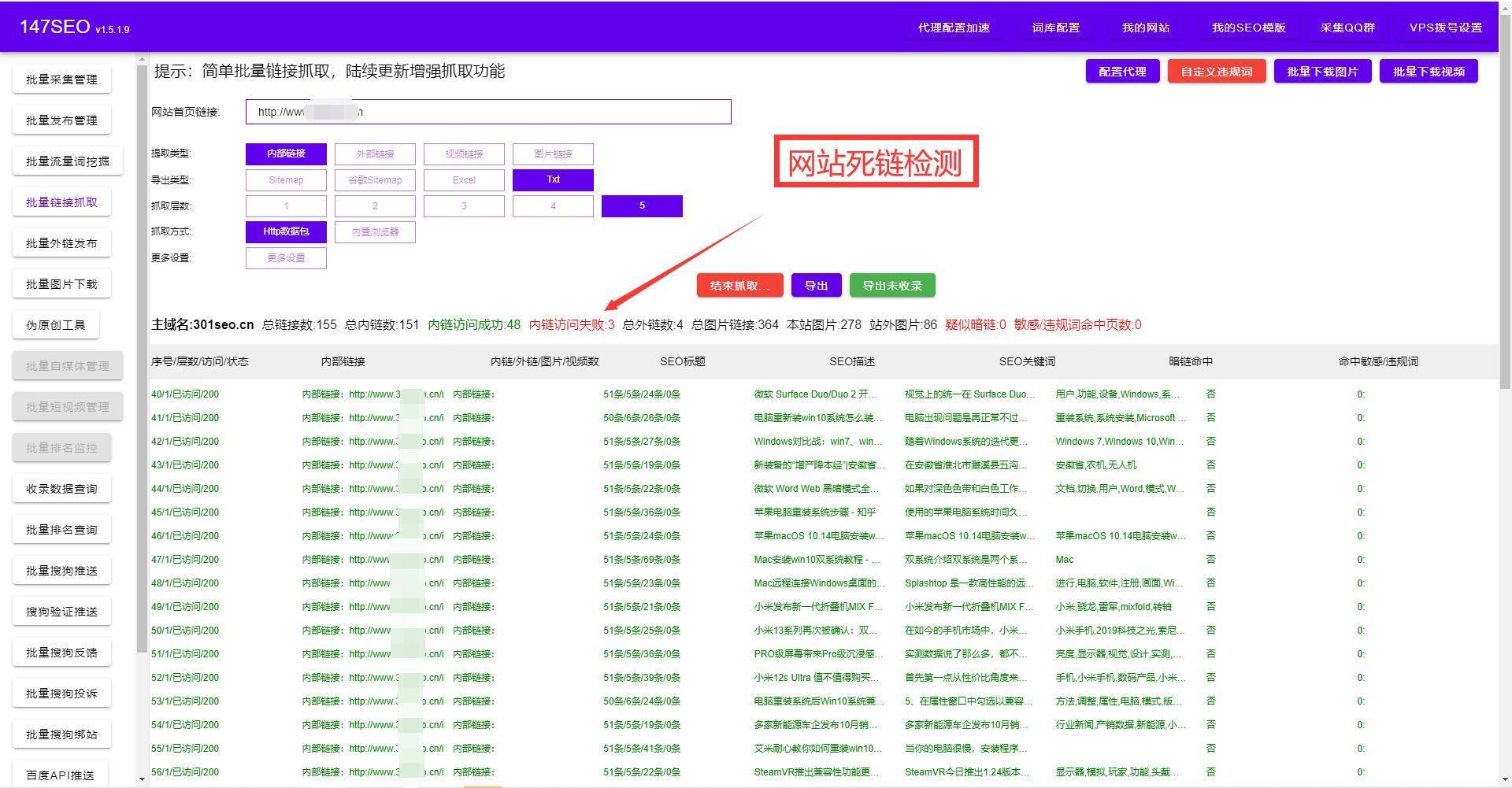Open 收录数据查询 sidebar item
This screenshot has width=1512, height=788.
tap(61, 489)
